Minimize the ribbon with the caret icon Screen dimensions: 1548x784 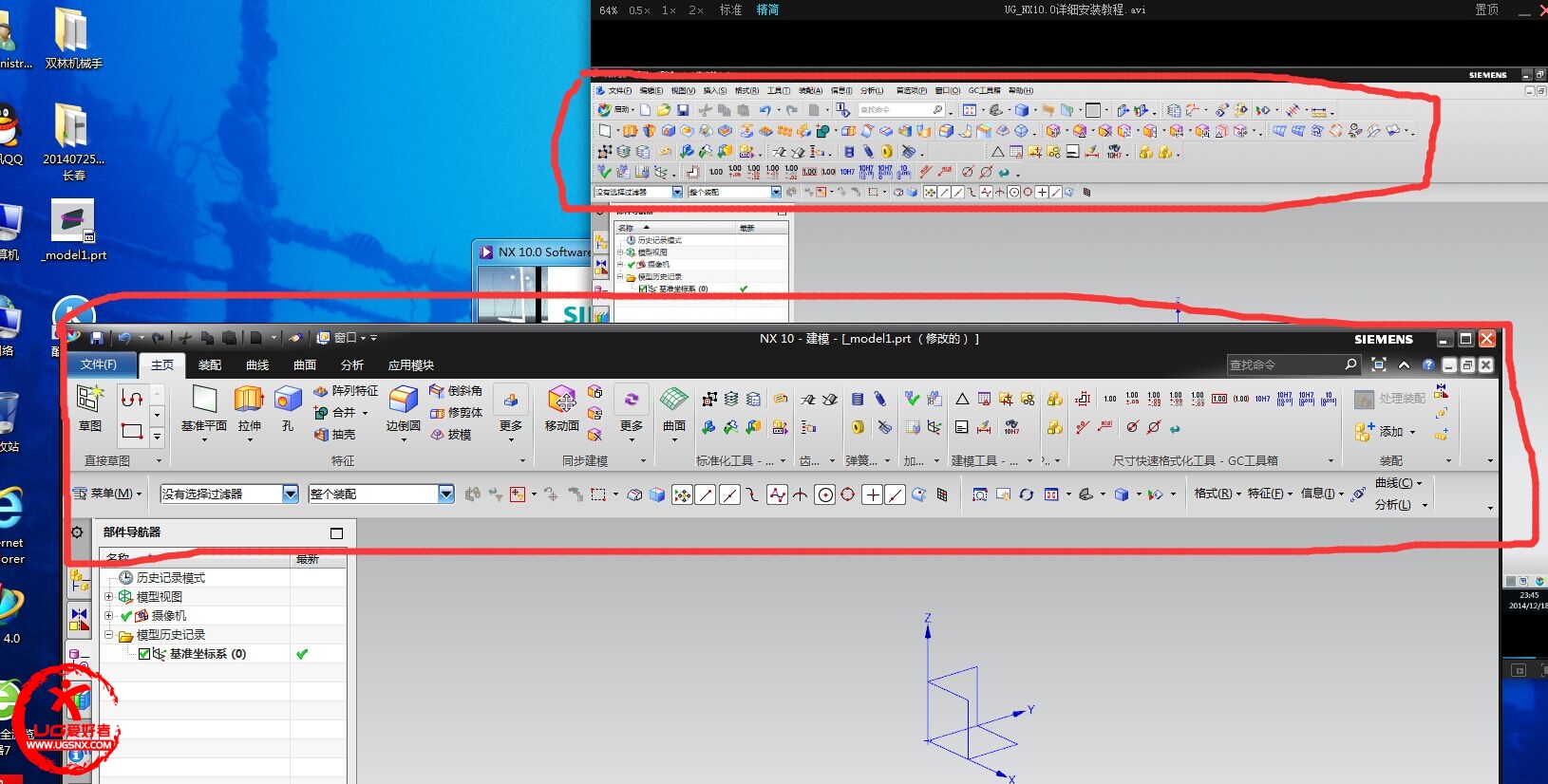(x=1404, y=364)
